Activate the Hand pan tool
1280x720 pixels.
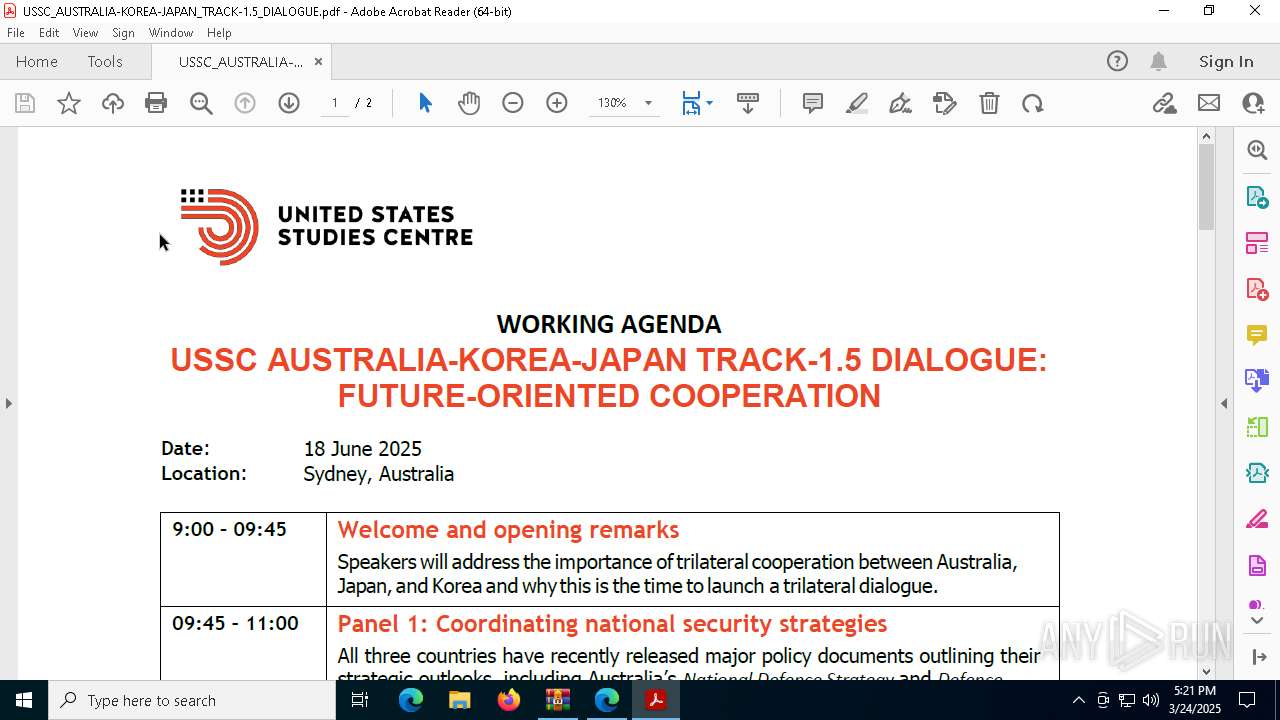469,103
